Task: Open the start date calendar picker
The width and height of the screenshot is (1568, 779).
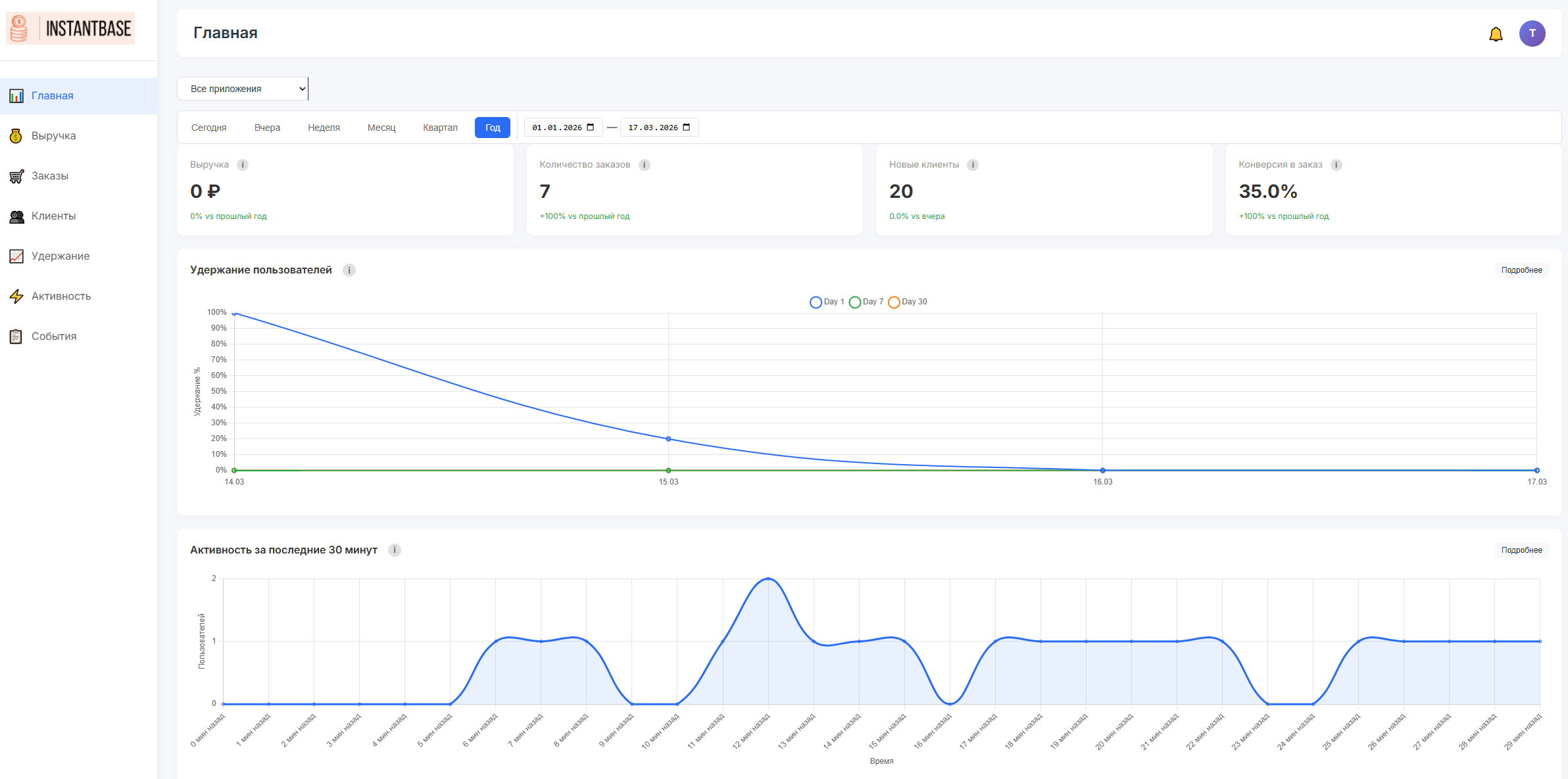Action: pos(591,127)
